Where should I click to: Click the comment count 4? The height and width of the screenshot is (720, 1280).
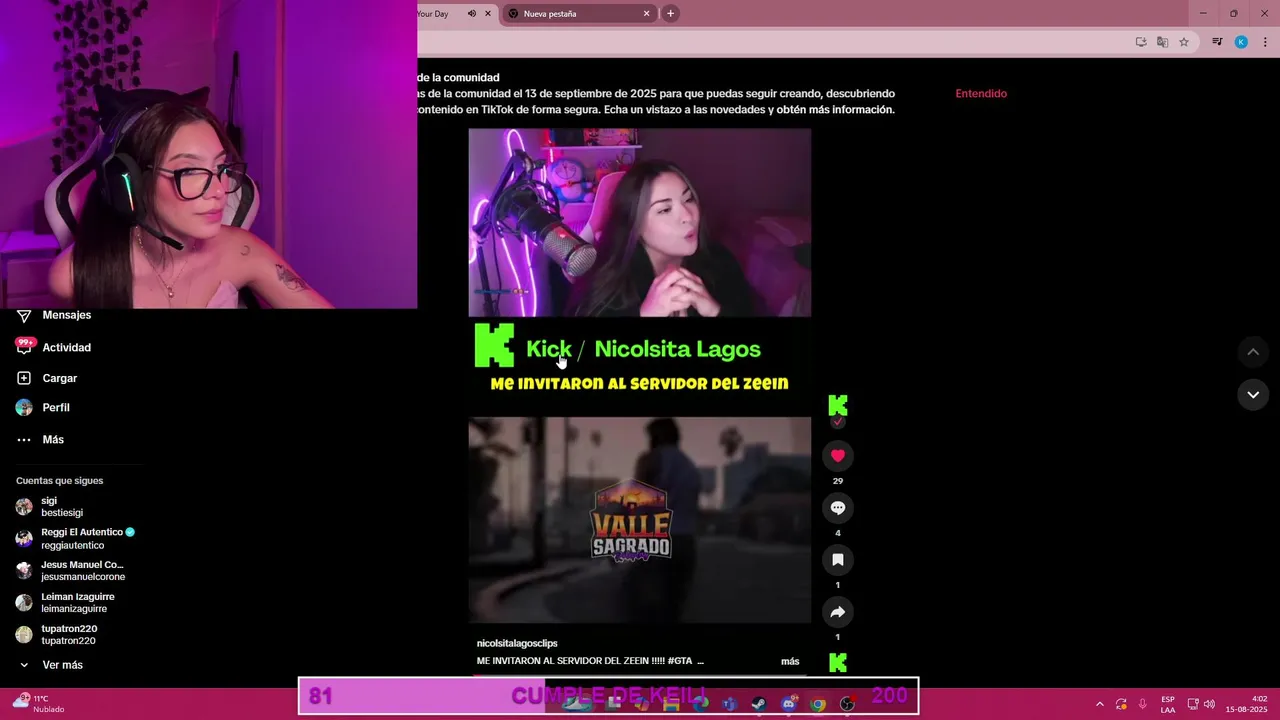tap(838, 533)
